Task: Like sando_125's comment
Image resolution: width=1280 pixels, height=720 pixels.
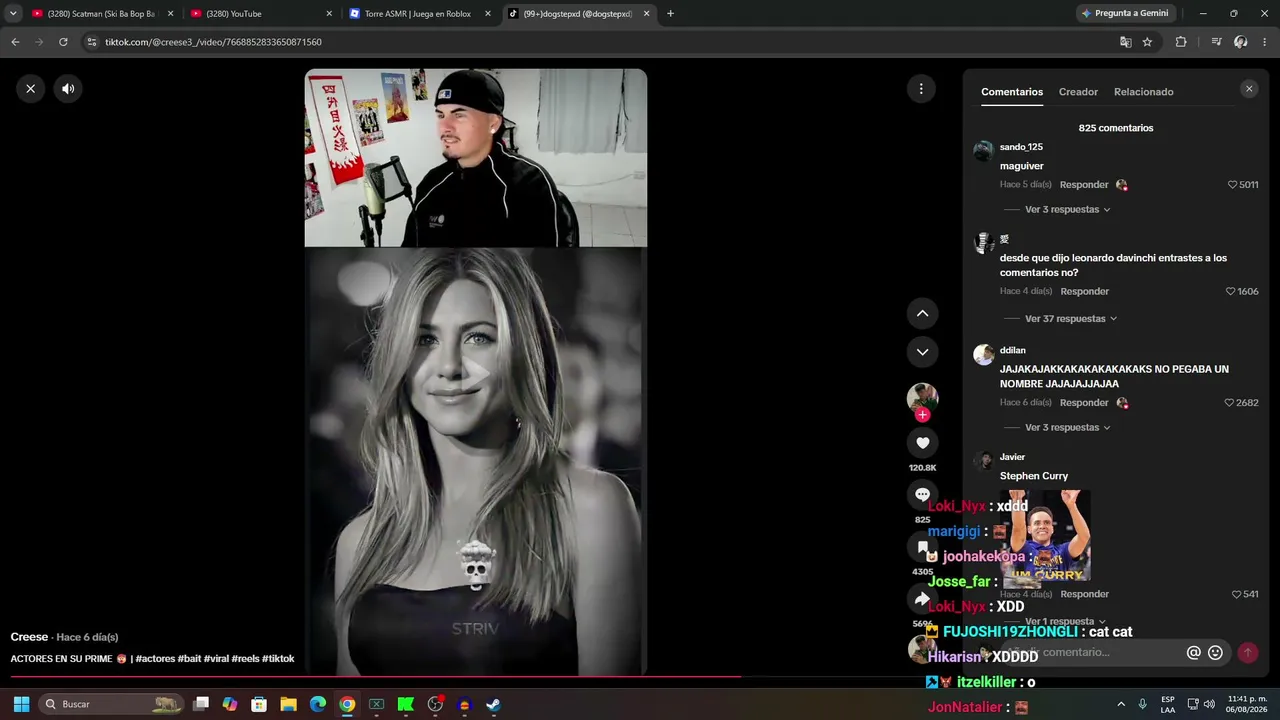Action: pos(1232,185)
